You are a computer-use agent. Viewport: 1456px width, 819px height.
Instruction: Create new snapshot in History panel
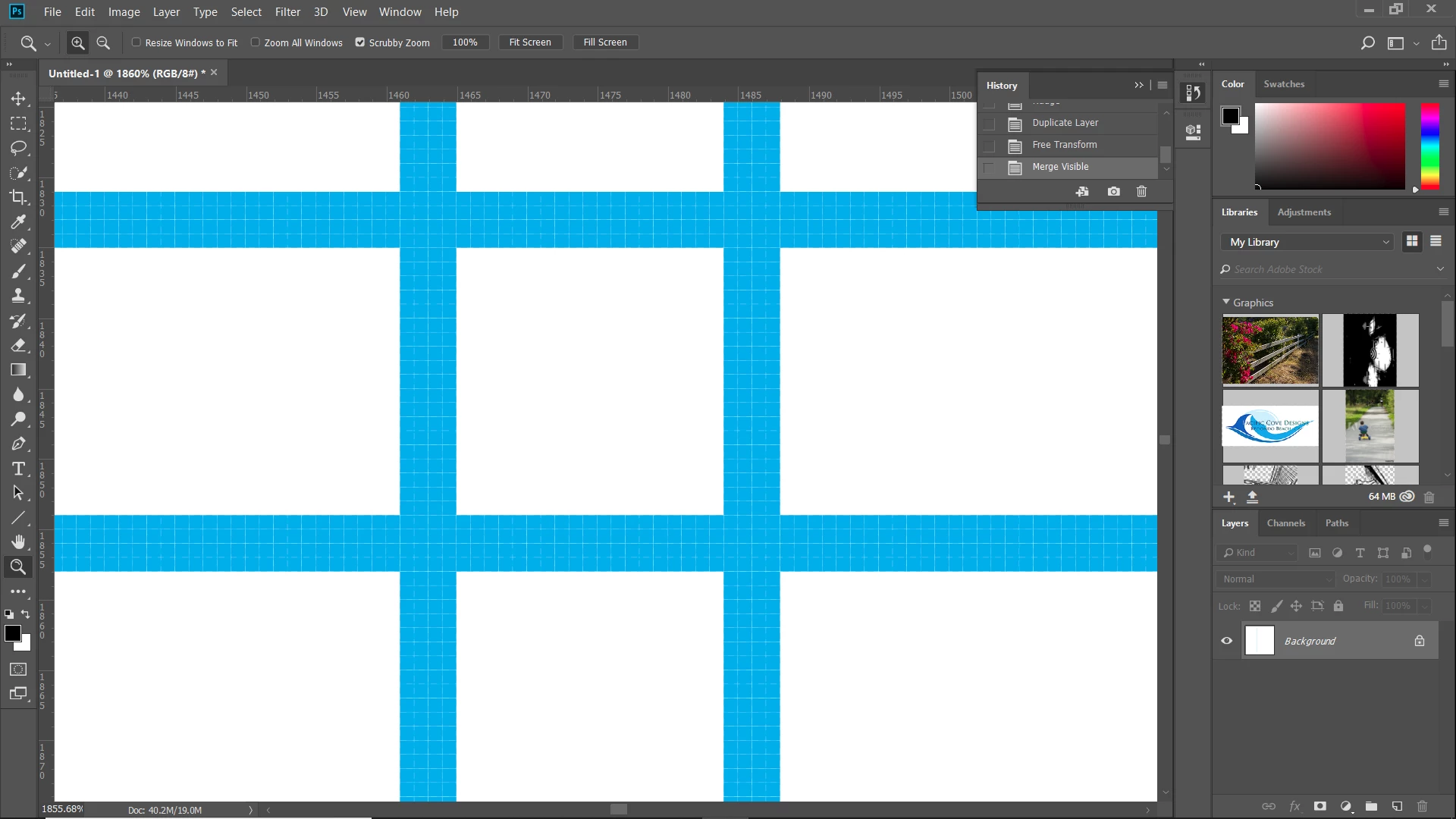pos(1113,192)
